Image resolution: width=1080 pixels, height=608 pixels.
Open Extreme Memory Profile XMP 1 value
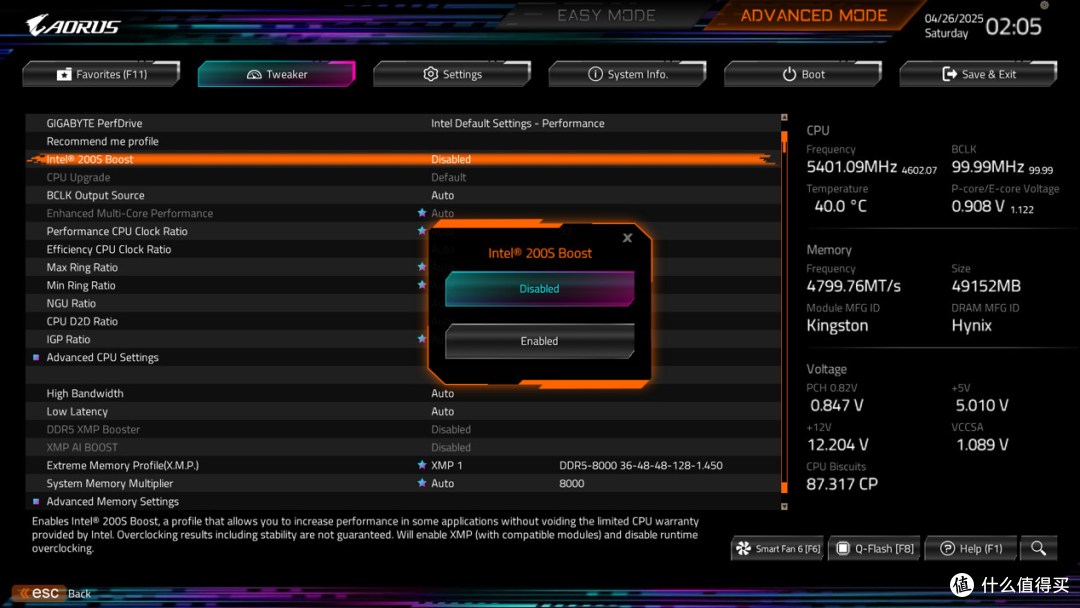446,465
